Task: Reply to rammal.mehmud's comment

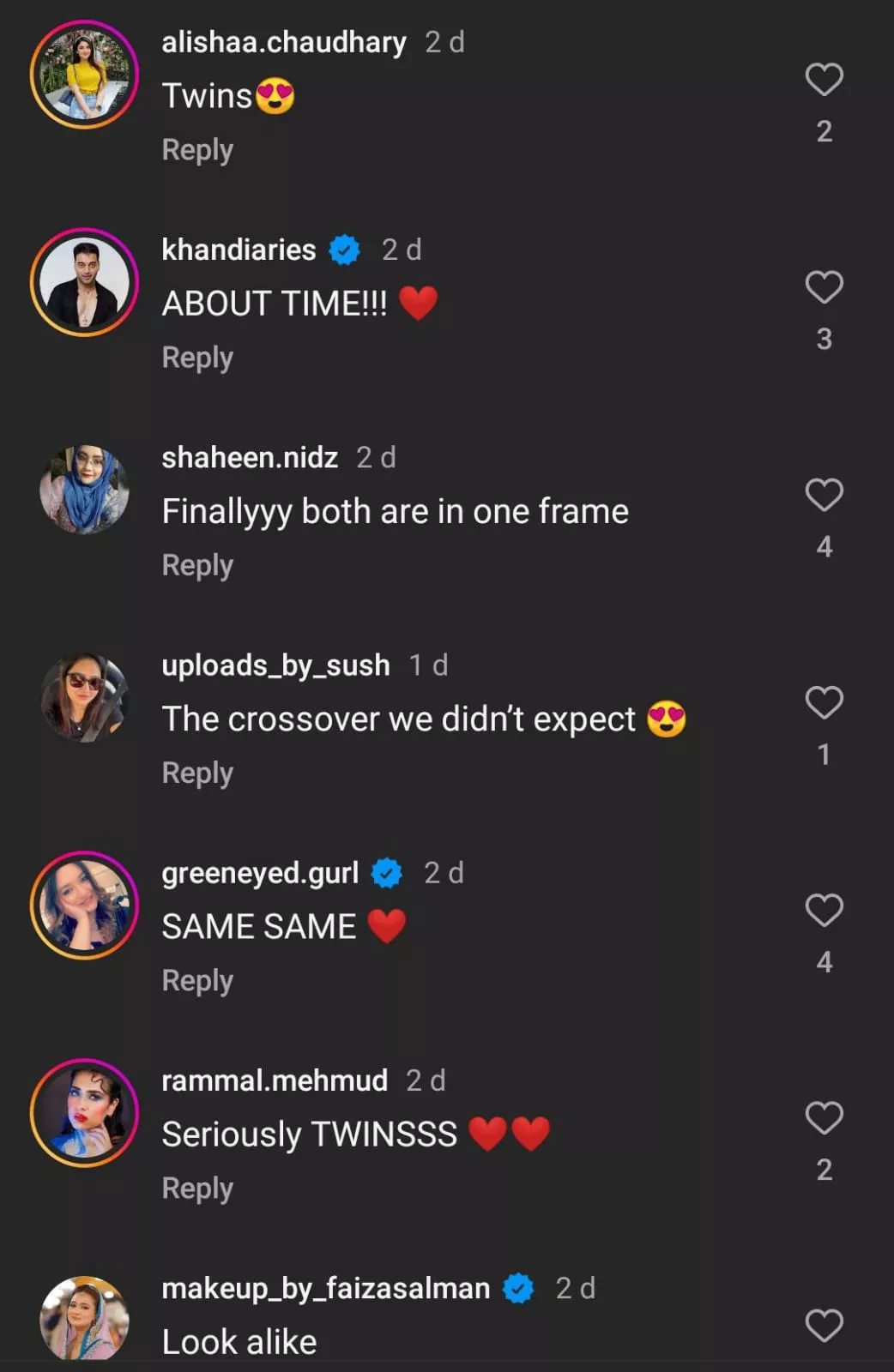Action: (197, 1188)
